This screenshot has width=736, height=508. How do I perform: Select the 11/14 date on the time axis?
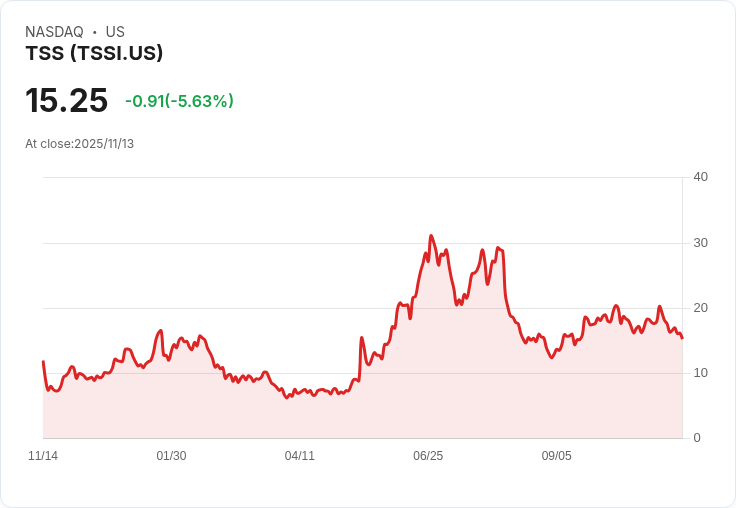(x=43, y=456)
